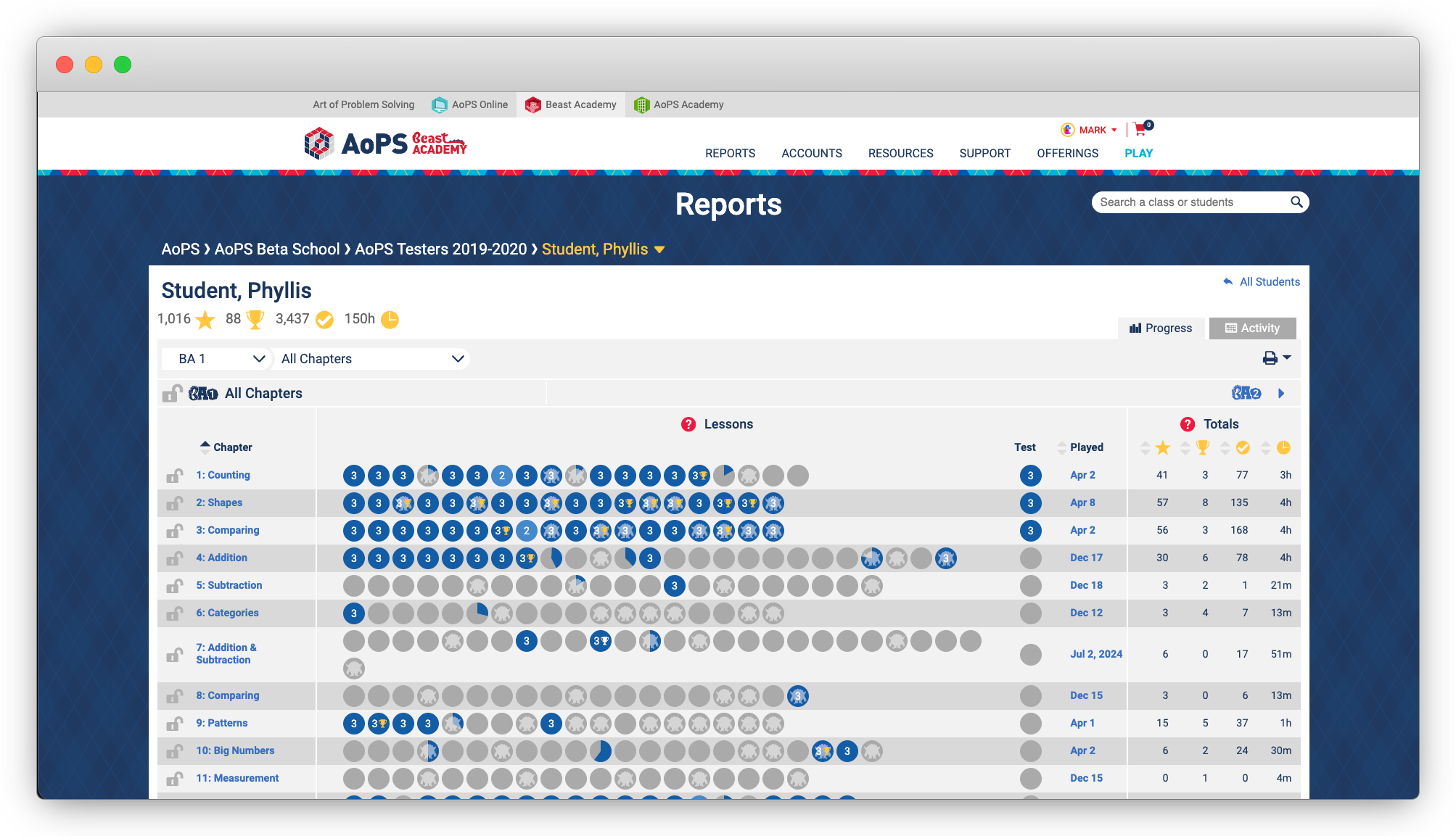Open the SUPPORT menu
The image size is (1456, 836).
(x=984, y=153)
